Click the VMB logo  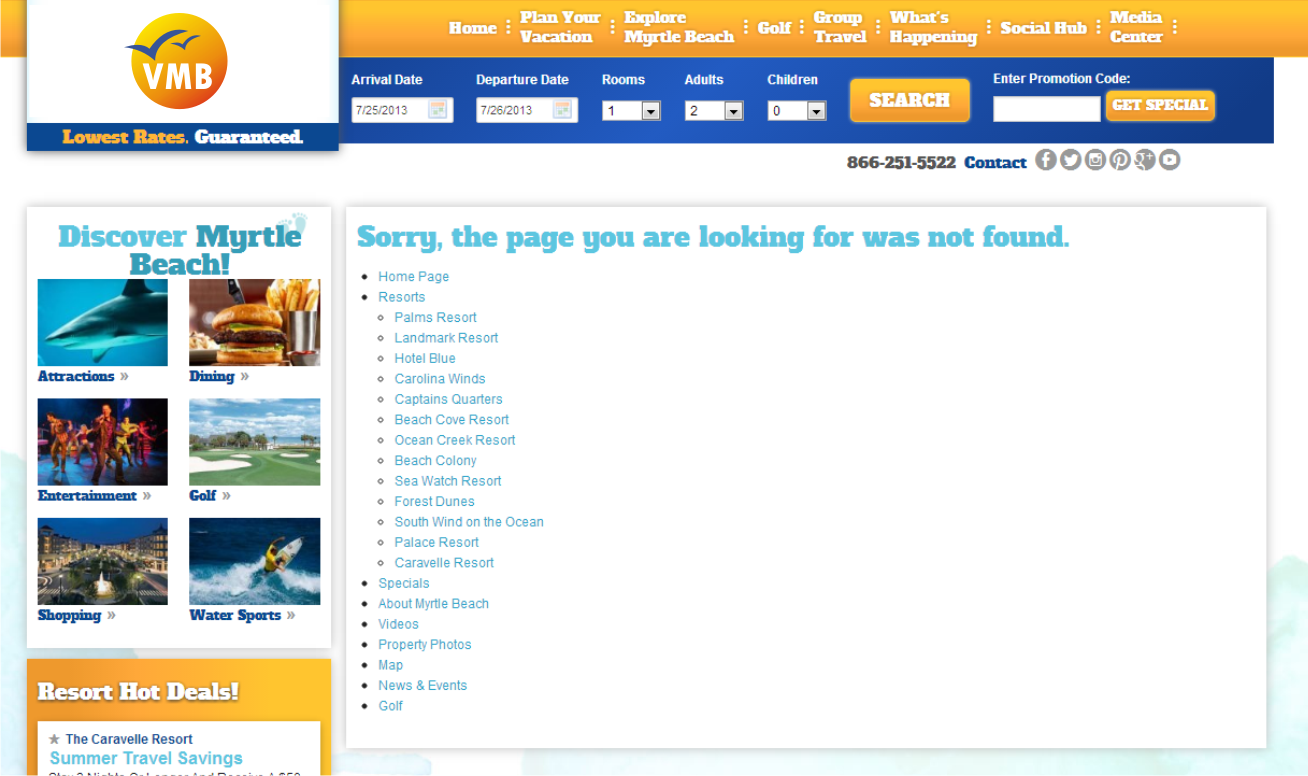coord(179,61)
